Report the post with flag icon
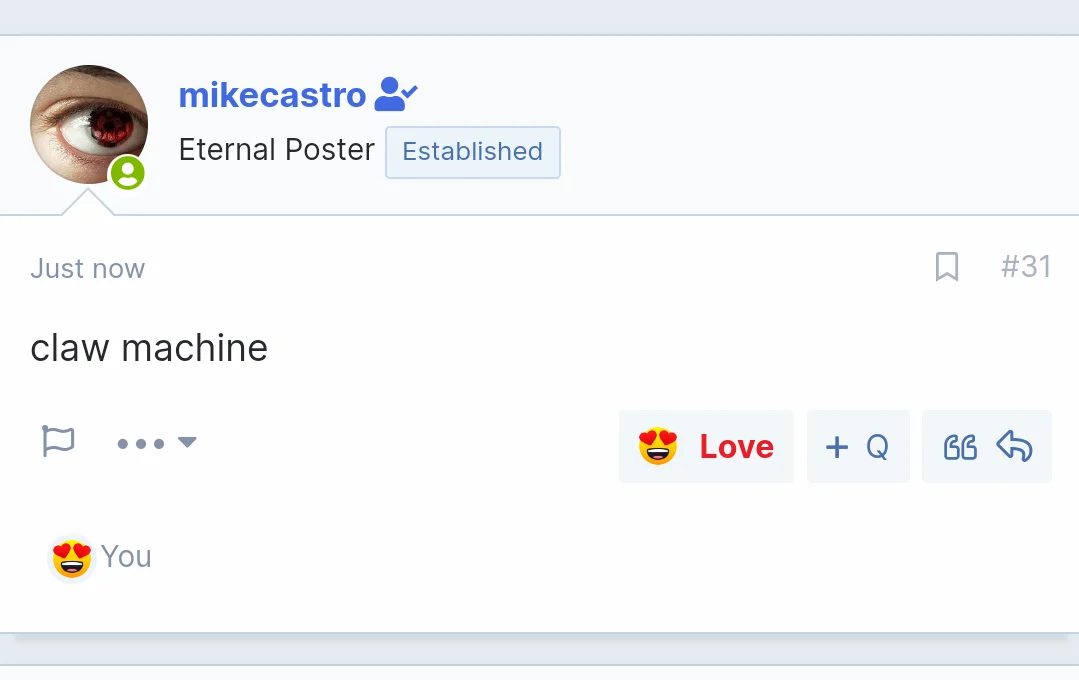1079x680 pixels. click(58, 441)
